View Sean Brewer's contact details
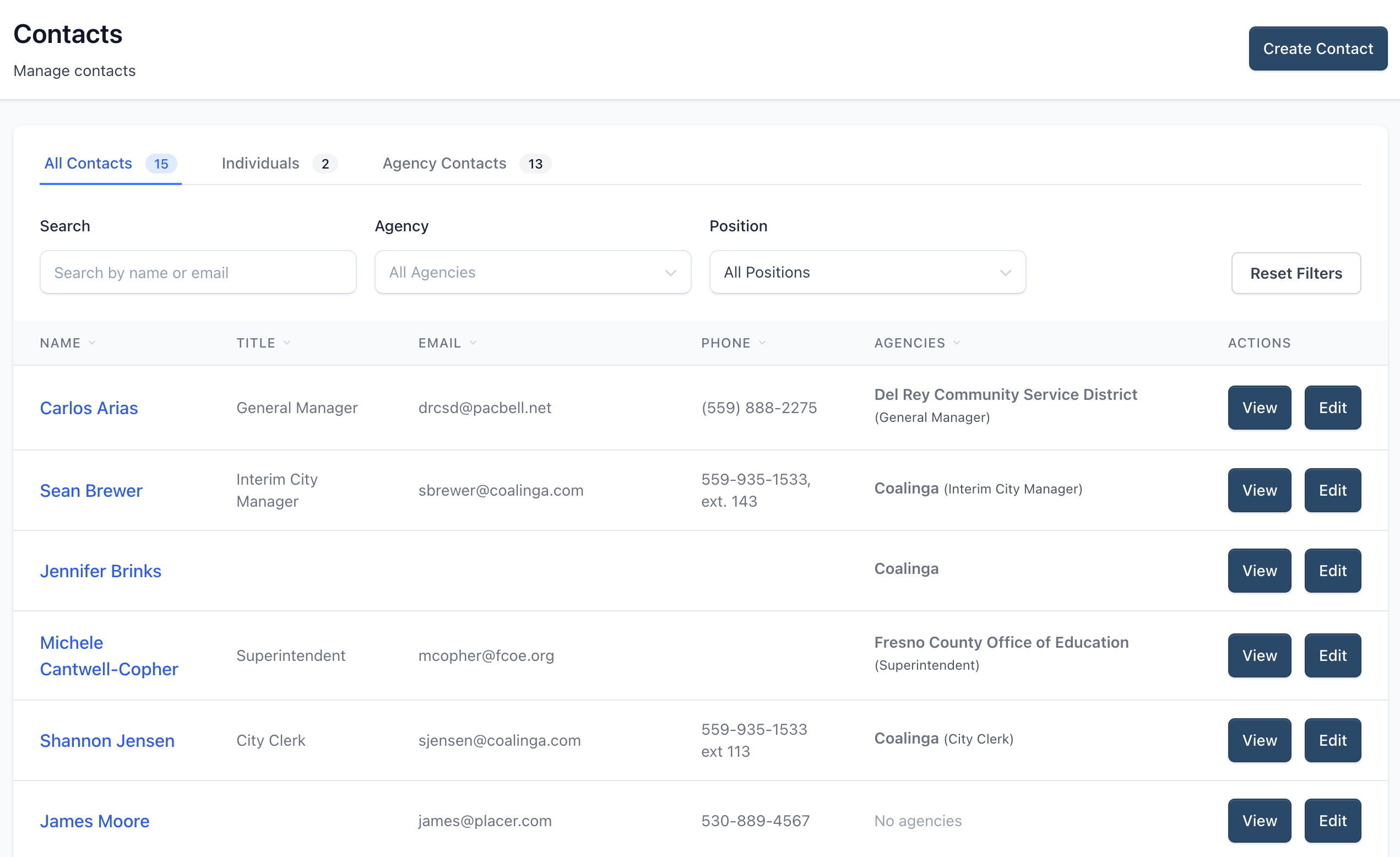 [1259, 490]
